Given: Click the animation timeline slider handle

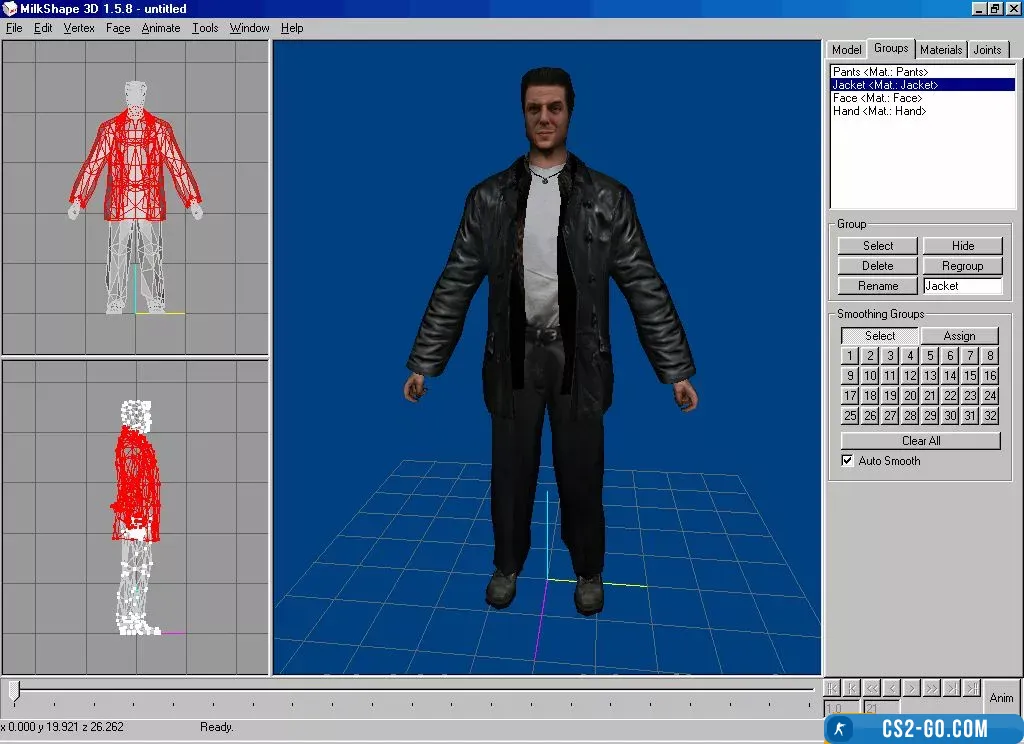Looking at the screenshot, I should point(14,690).
